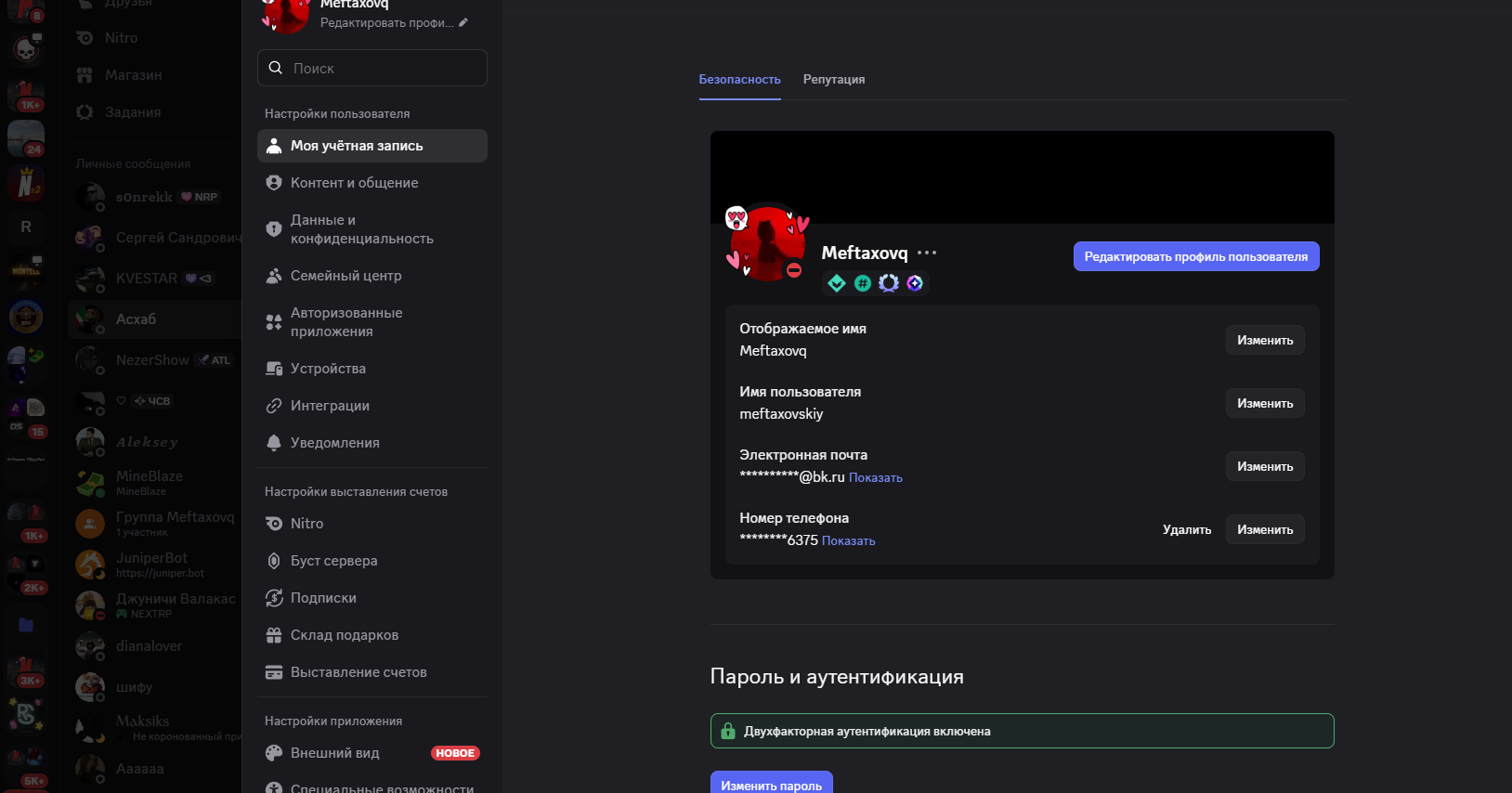Click Показать to reveal the phone number

[849, 540]
